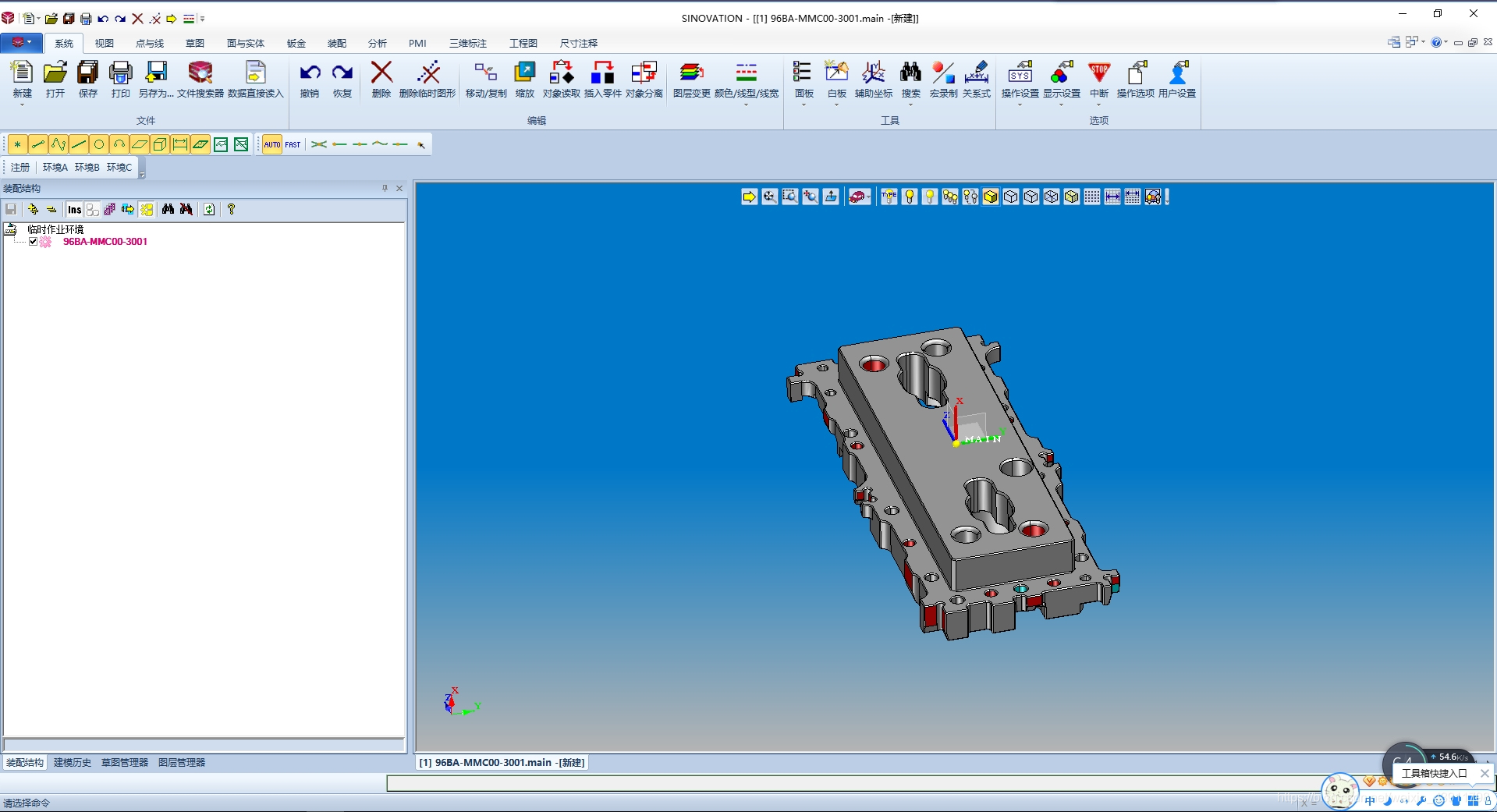The image size is (1497, 812).
Task: Expand the 显示设置 dropdown
Action: (1061, 105)
